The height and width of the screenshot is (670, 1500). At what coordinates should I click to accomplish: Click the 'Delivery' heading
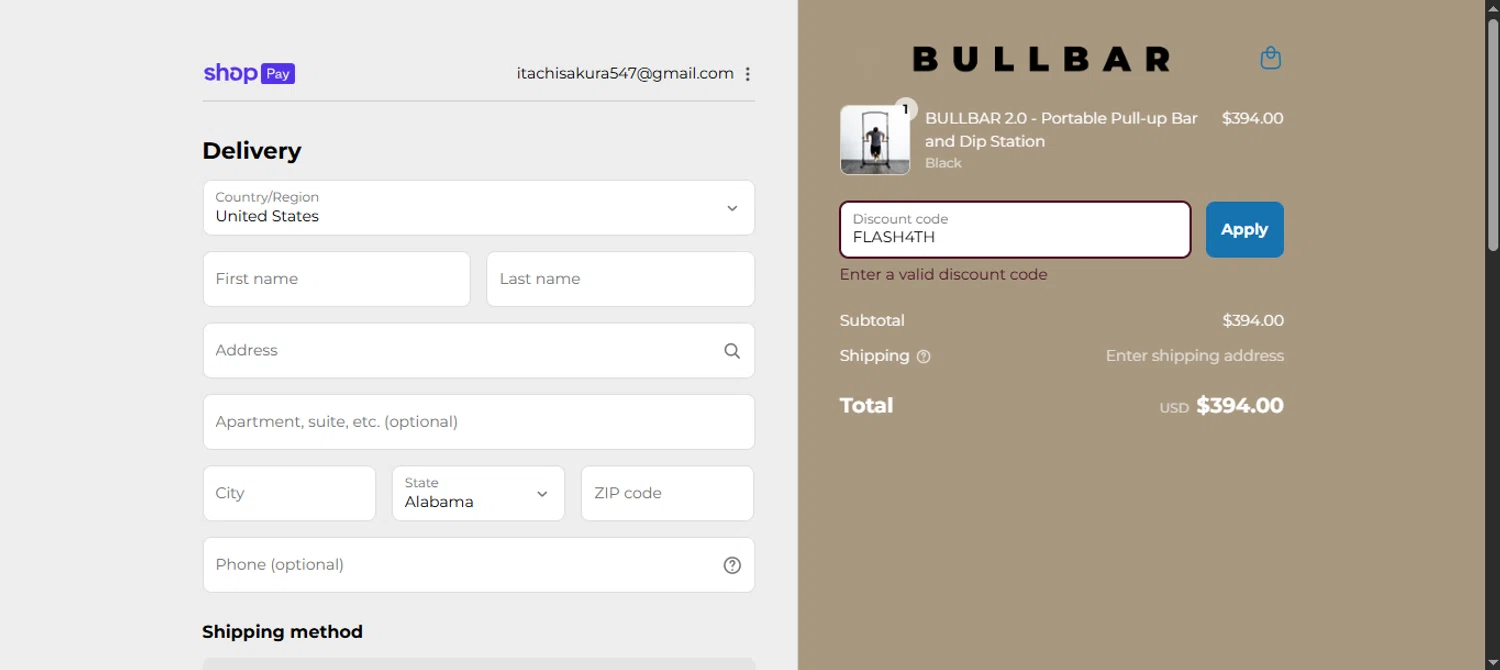pos(251,151)
